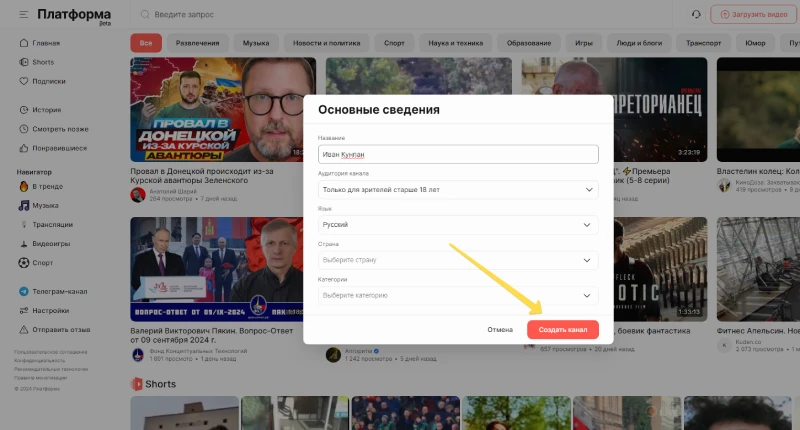Select the Развлечения category tab
This screenshot has height=430, width=800.
pos(197,43)
